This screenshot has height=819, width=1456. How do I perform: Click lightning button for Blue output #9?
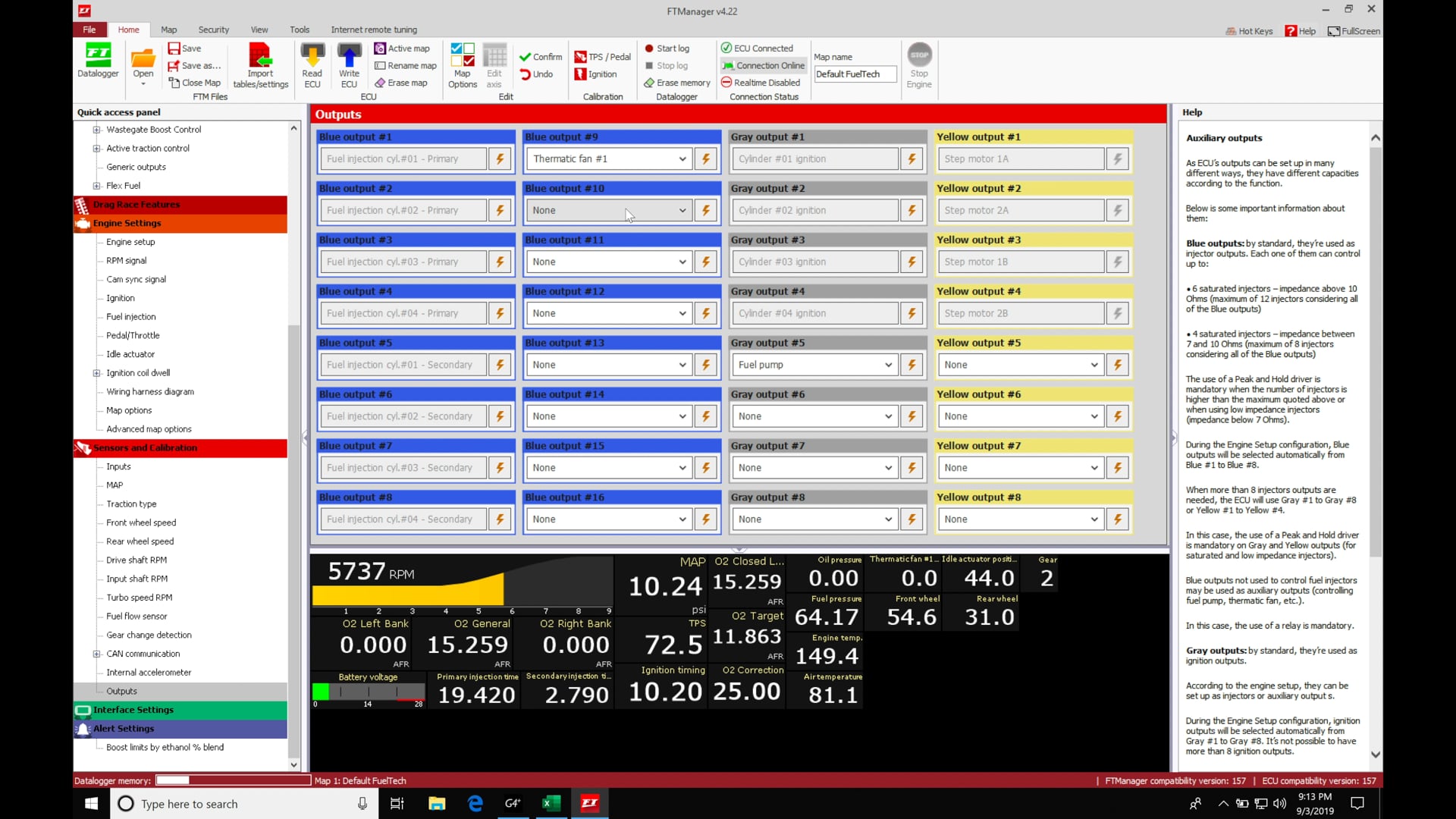706,159
